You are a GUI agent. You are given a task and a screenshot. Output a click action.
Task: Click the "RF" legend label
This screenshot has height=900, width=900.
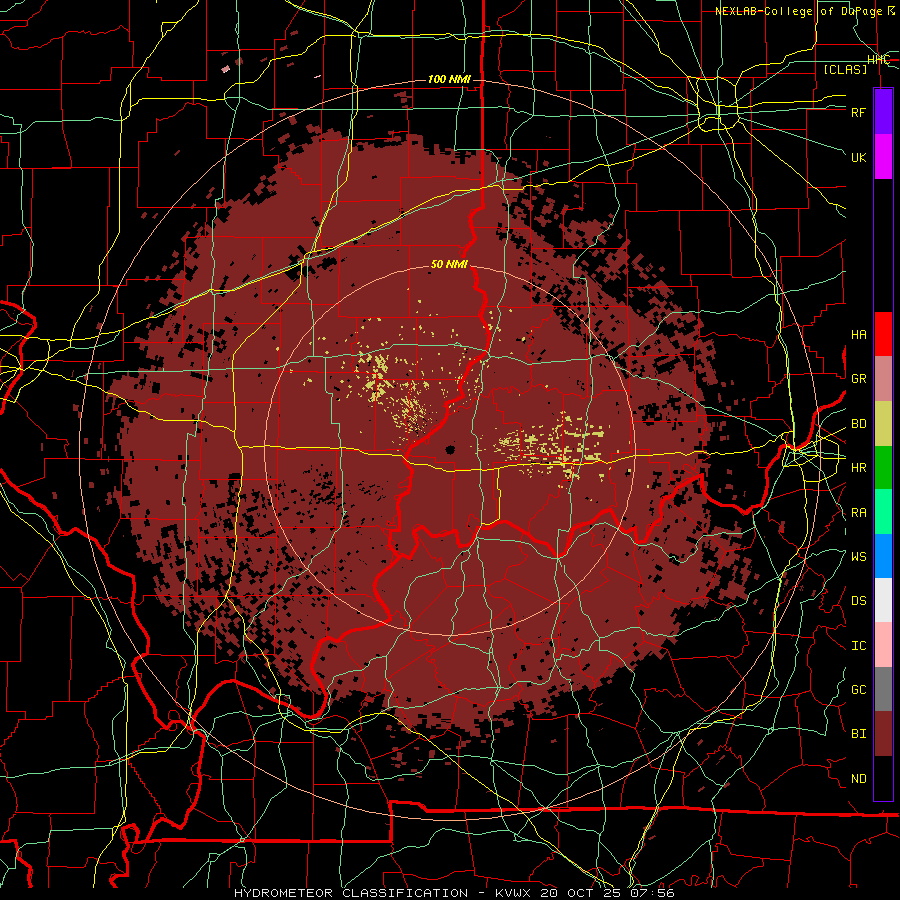pyautogui.click(x=859, y=112)
